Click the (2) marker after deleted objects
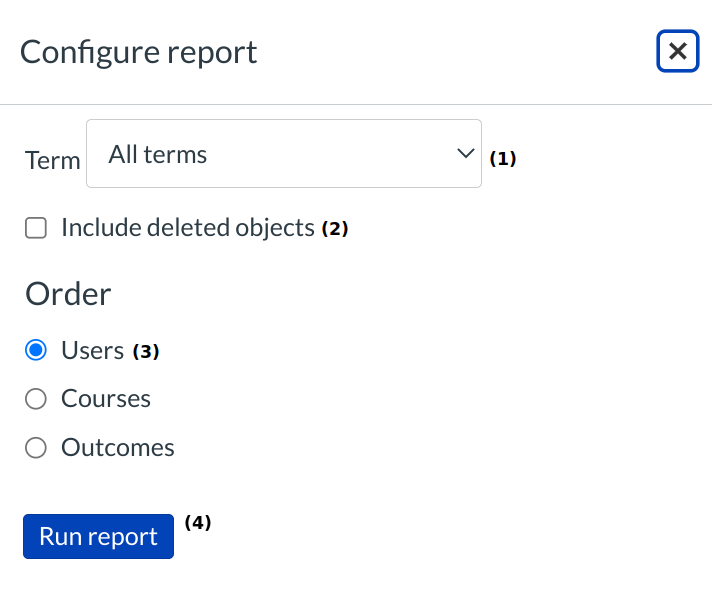Screen dimensions: 712x592 pos(334,229)
